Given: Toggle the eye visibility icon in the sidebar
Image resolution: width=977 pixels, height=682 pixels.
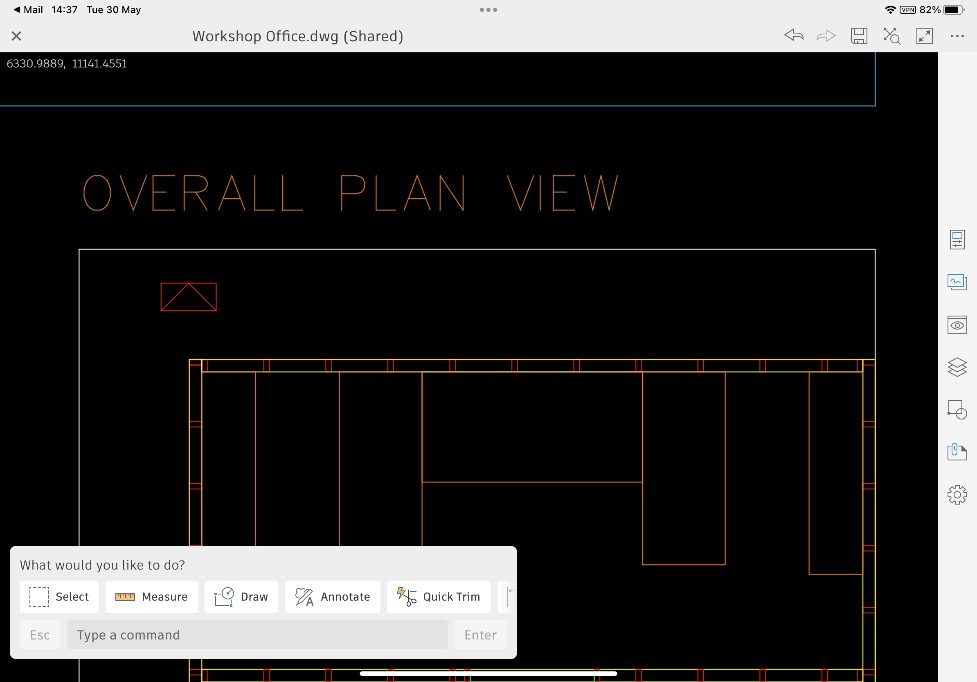Looking at the screenshot, I should 957,325.
